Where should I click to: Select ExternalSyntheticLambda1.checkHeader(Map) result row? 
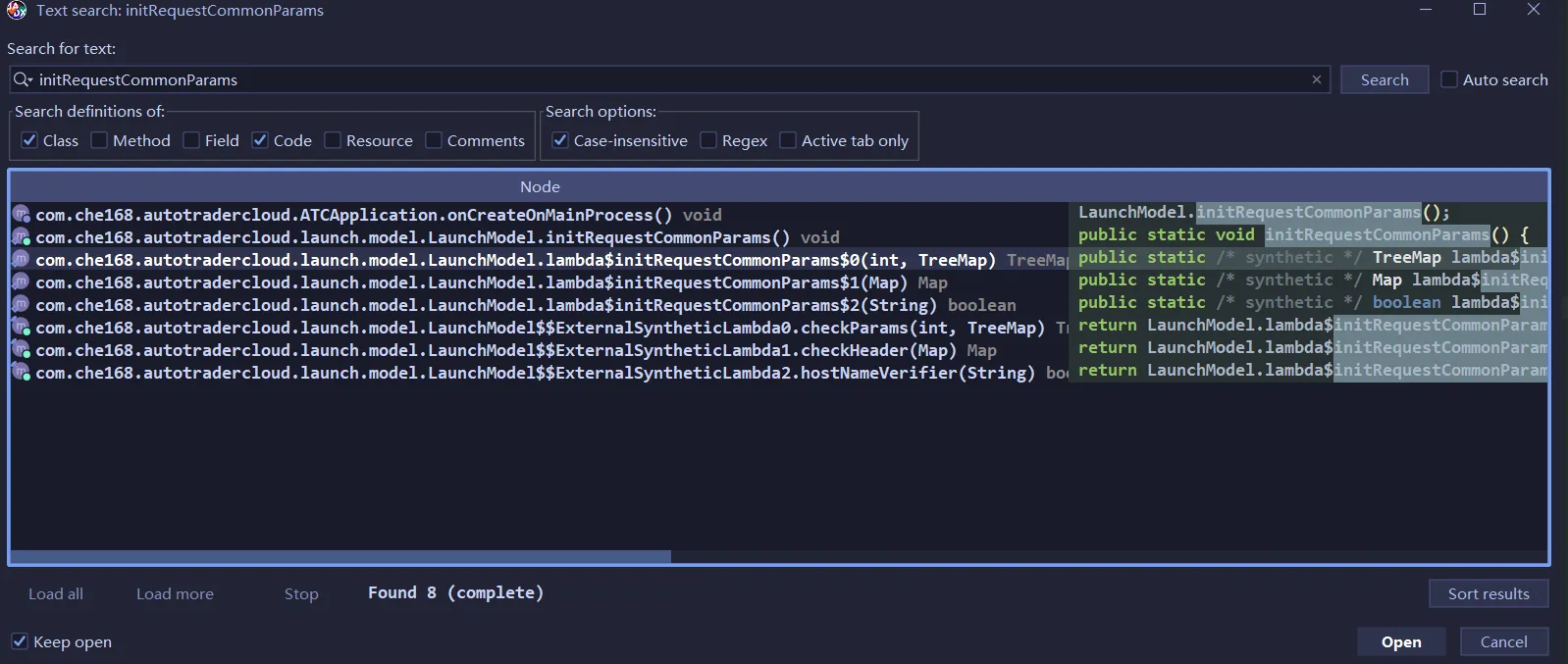(540, 350)
